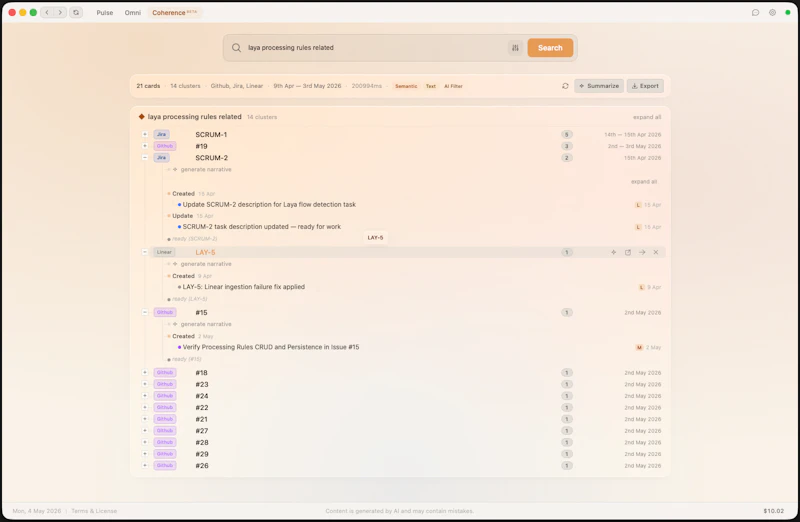
Task: Click the Created 15 Apr heading in SCRUM-2
Action: click(193, 193)
